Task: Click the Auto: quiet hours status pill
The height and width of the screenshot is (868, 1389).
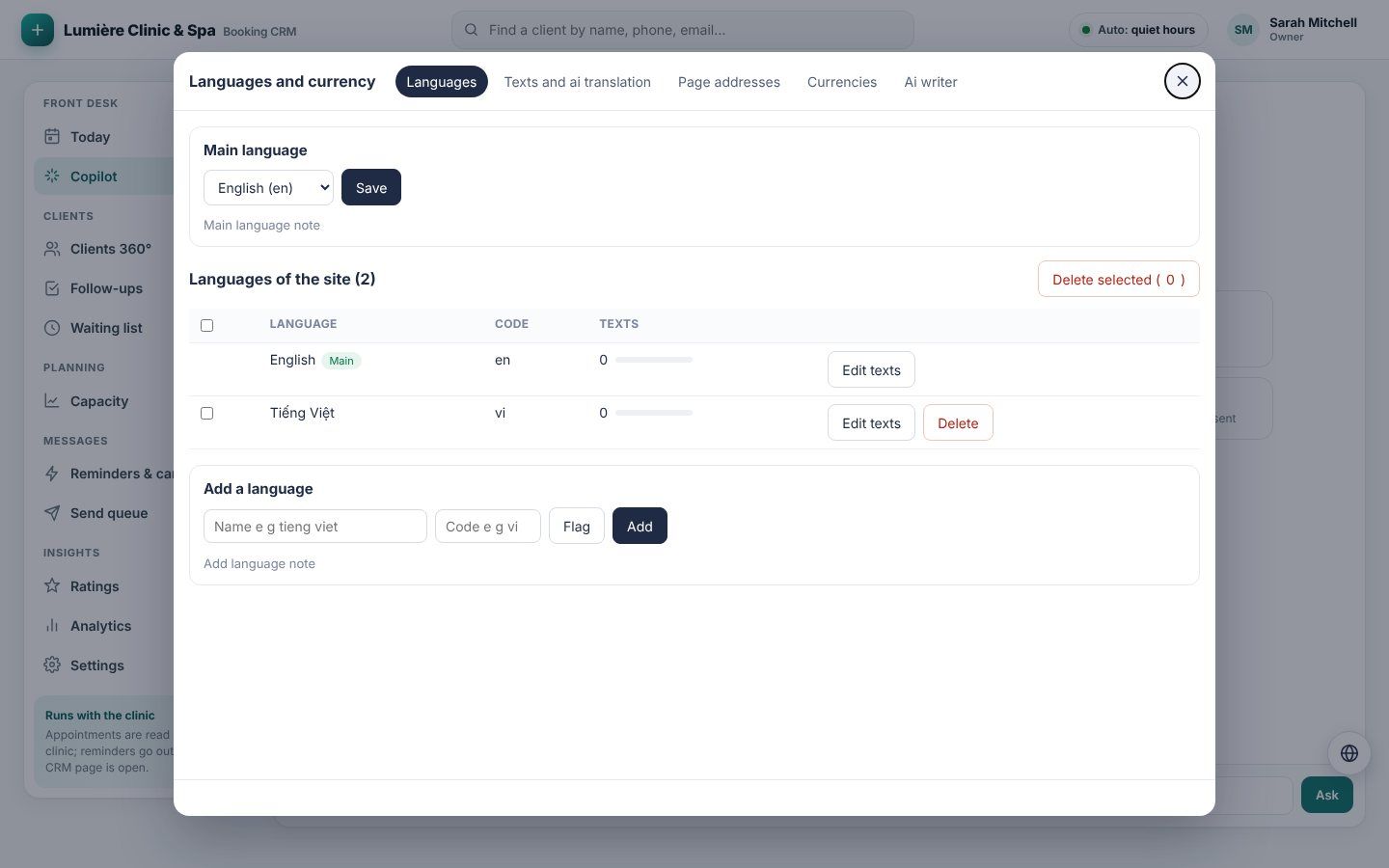Action: click(x=1138, y=30)
